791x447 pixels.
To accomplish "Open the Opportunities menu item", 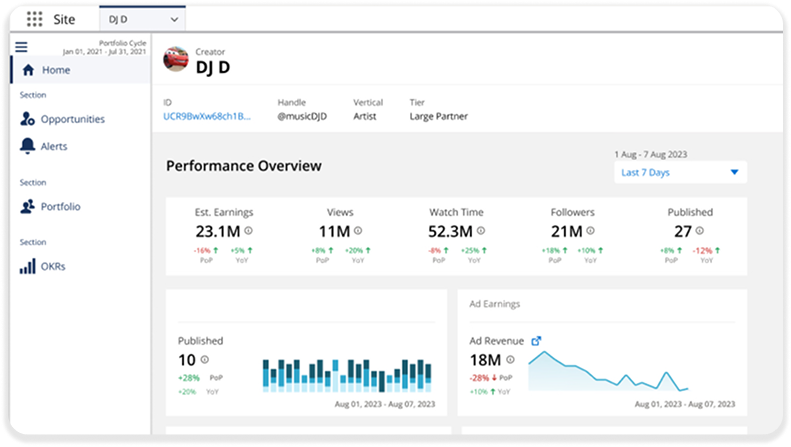I will tap(72, 119).
